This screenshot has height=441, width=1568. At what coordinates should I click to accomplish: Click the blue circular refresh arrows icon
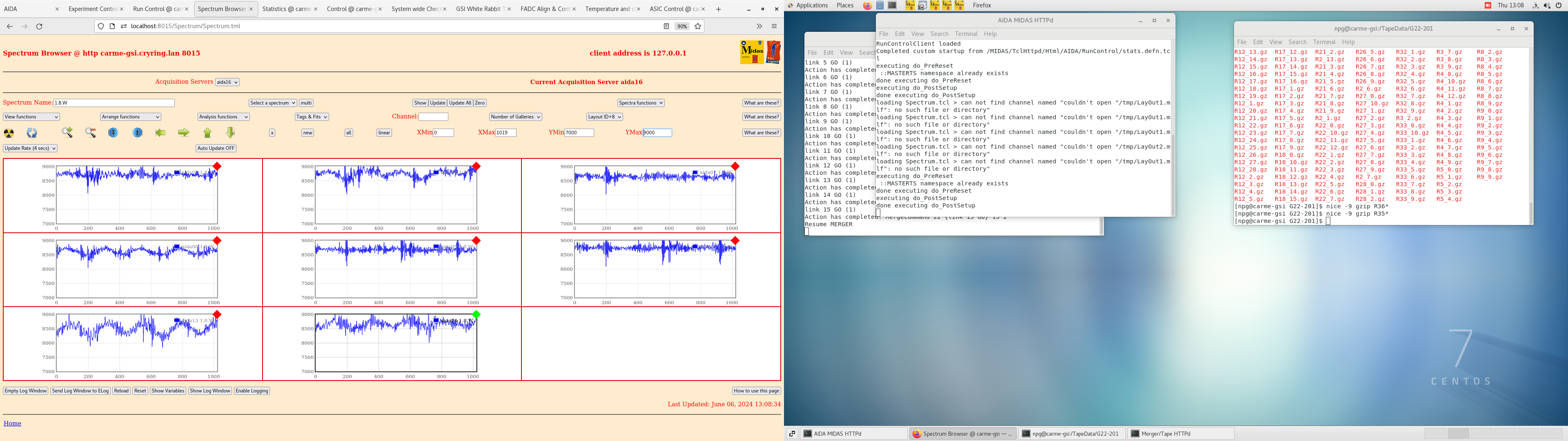coord(32,133)
